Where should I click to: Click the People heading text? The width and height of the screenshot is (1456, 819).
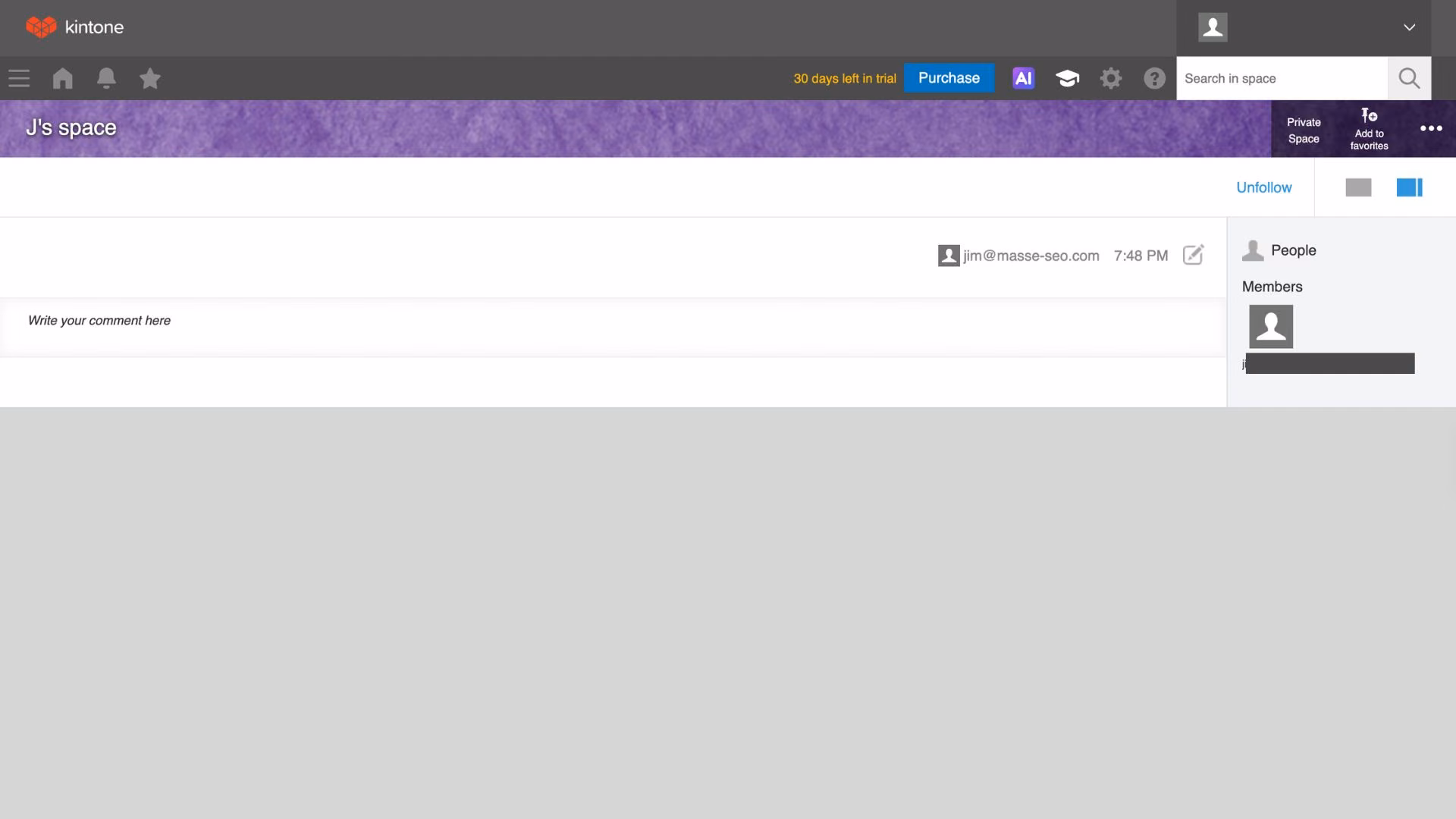coord(1293,250)
